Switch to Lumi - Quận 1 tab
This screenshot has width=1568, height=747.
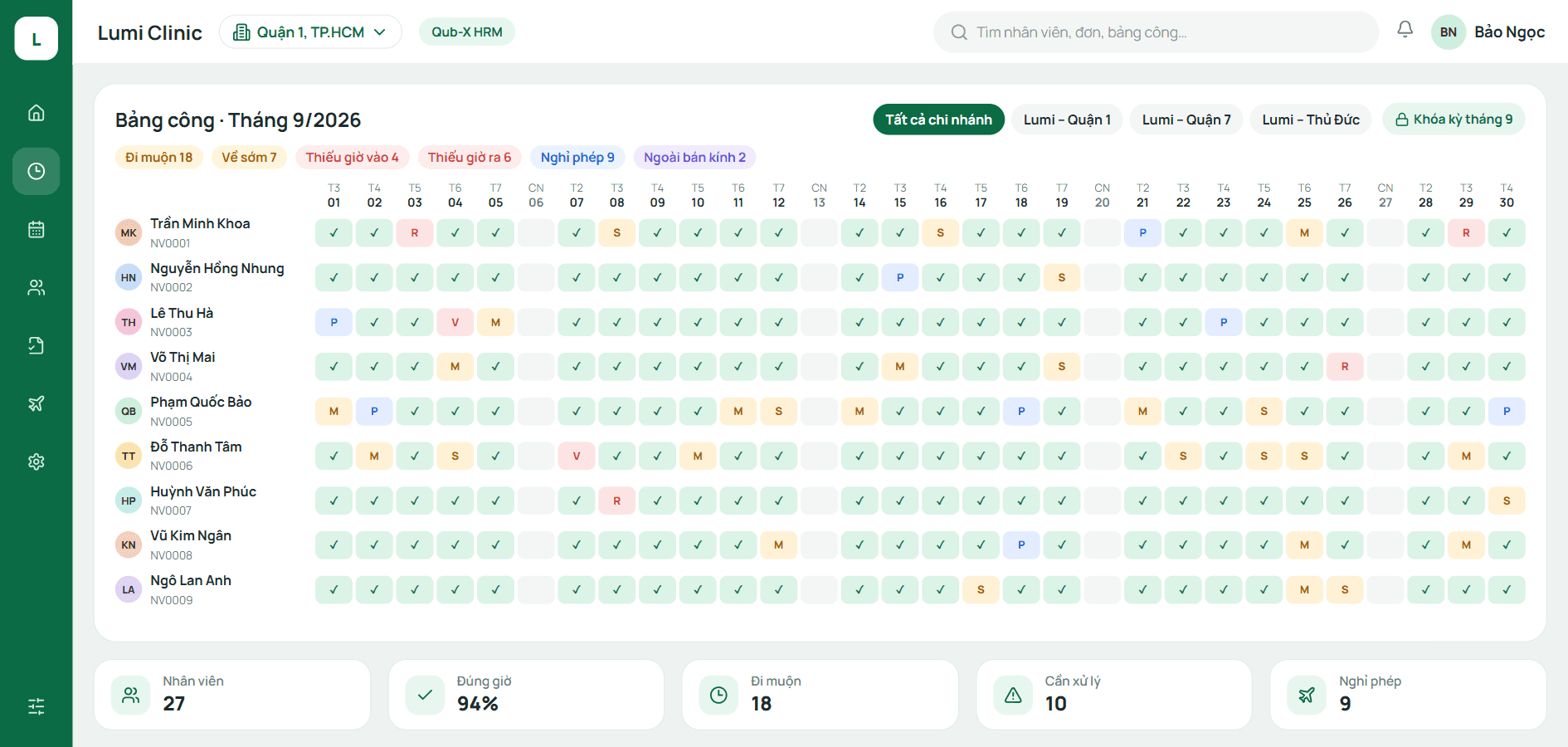tap(1067, 120)
